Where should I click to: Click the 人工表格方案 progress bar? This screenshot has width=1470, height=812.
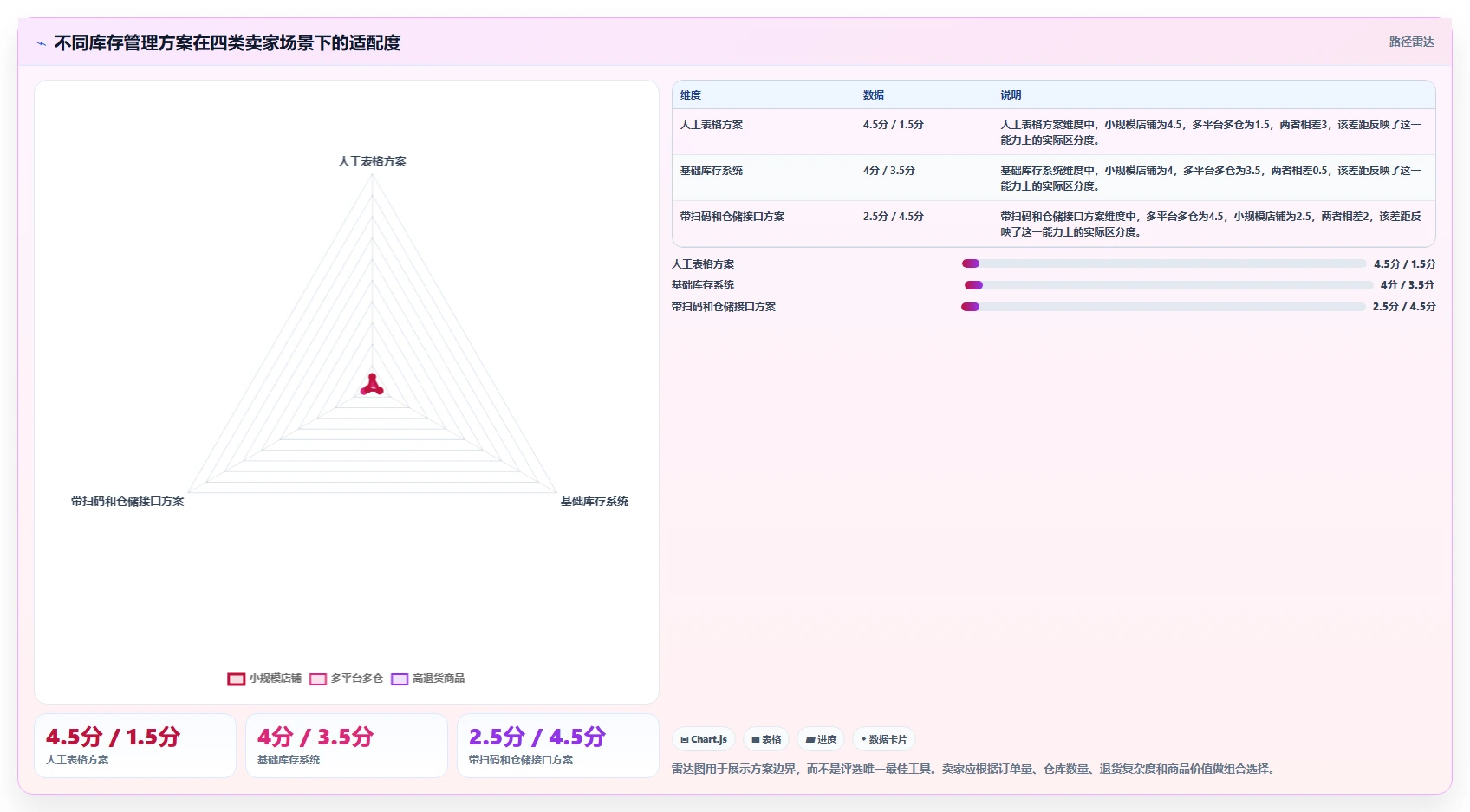pos(1164,263)
